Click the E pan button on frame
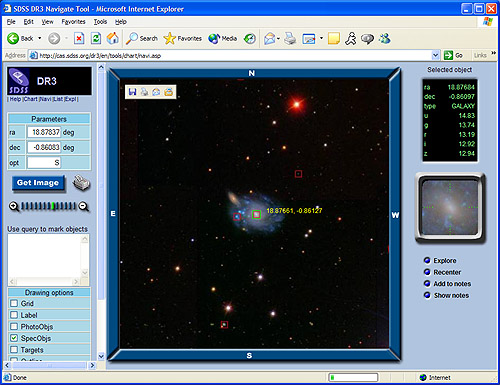Viewport: 500px width, 385px height. pos(113,213)
